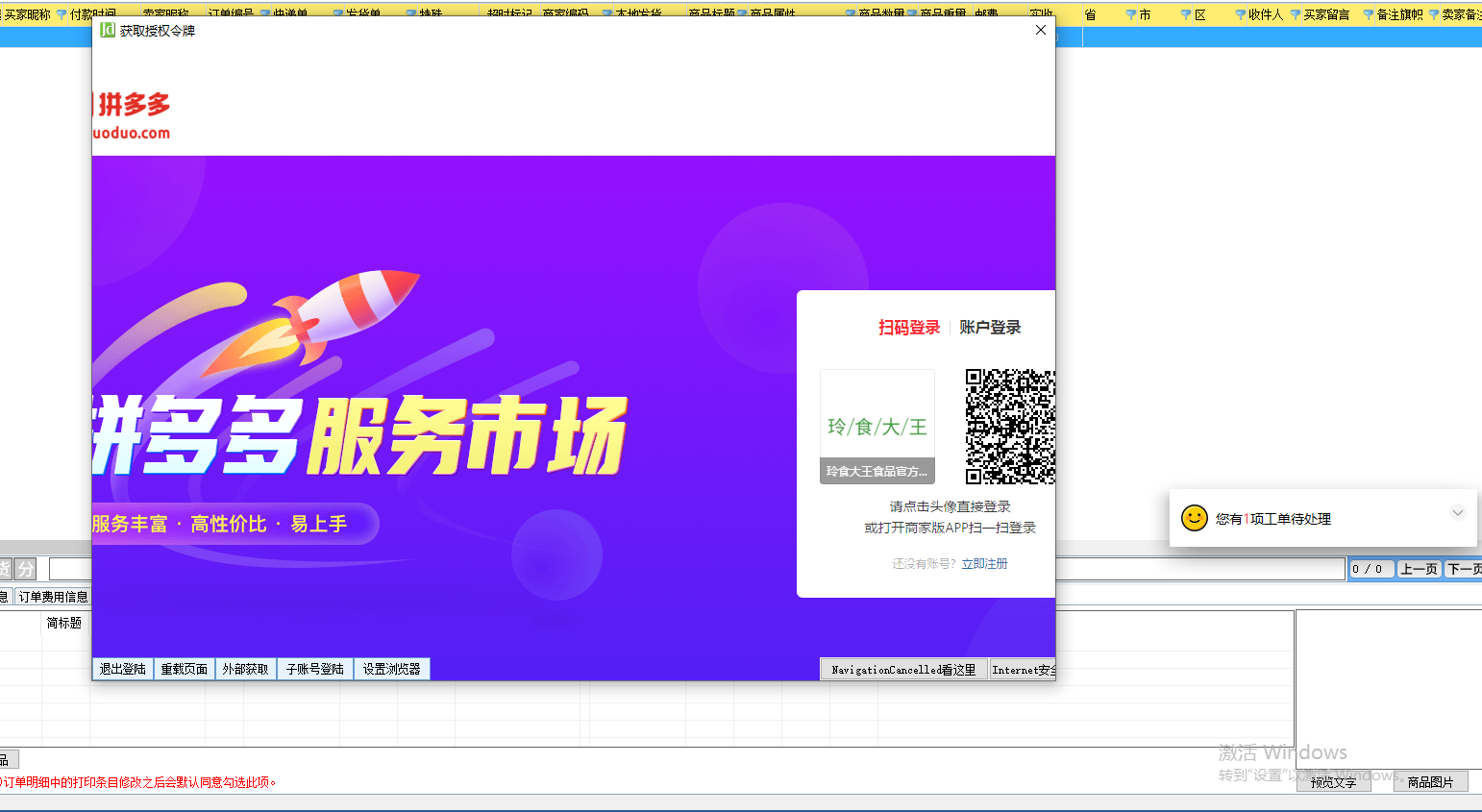Click the 0 / 0 page counter field

pos(1371,569)
